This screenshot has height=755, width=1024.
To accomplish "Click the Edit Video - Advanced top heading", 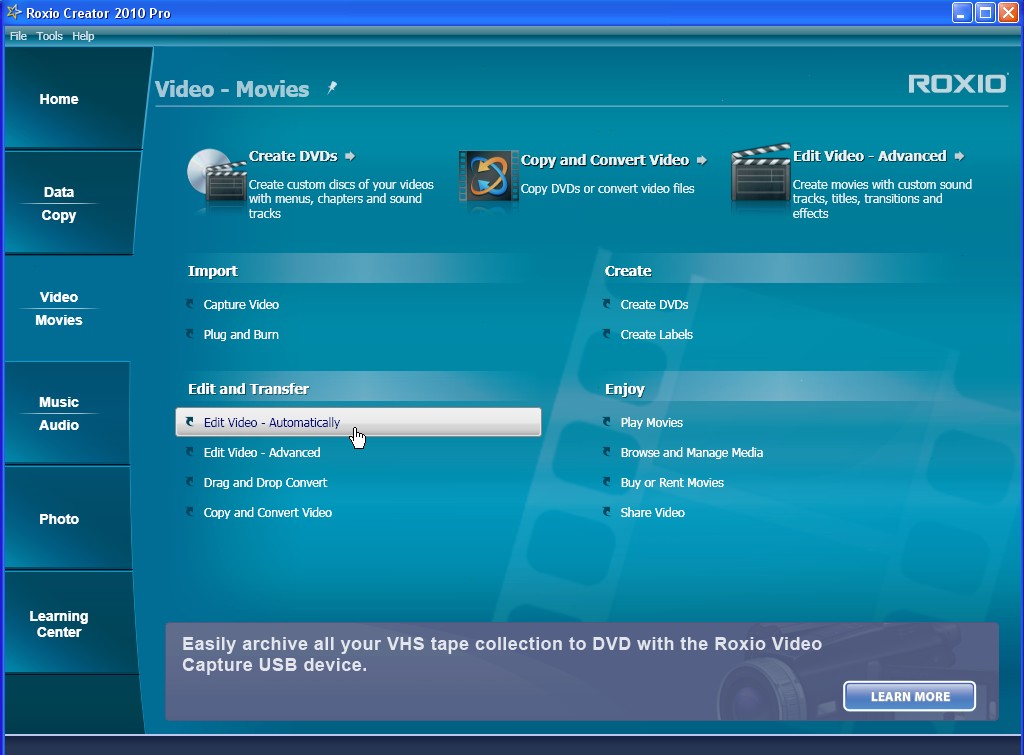I will pos(869,156).
